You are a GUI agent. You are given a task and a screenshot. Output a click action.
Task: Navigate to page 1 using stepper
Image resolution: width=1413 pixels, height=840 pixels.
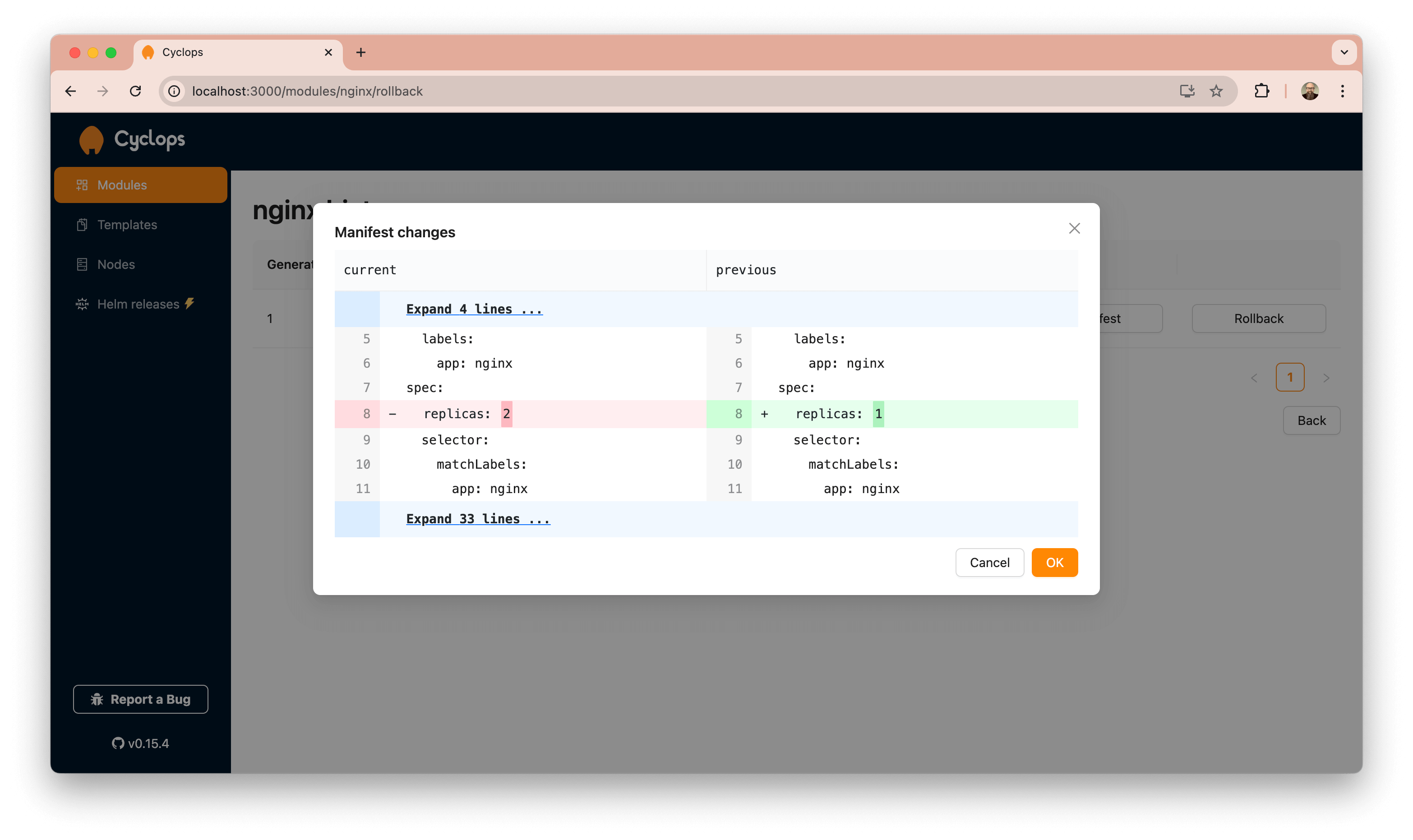click(1290, 377)
